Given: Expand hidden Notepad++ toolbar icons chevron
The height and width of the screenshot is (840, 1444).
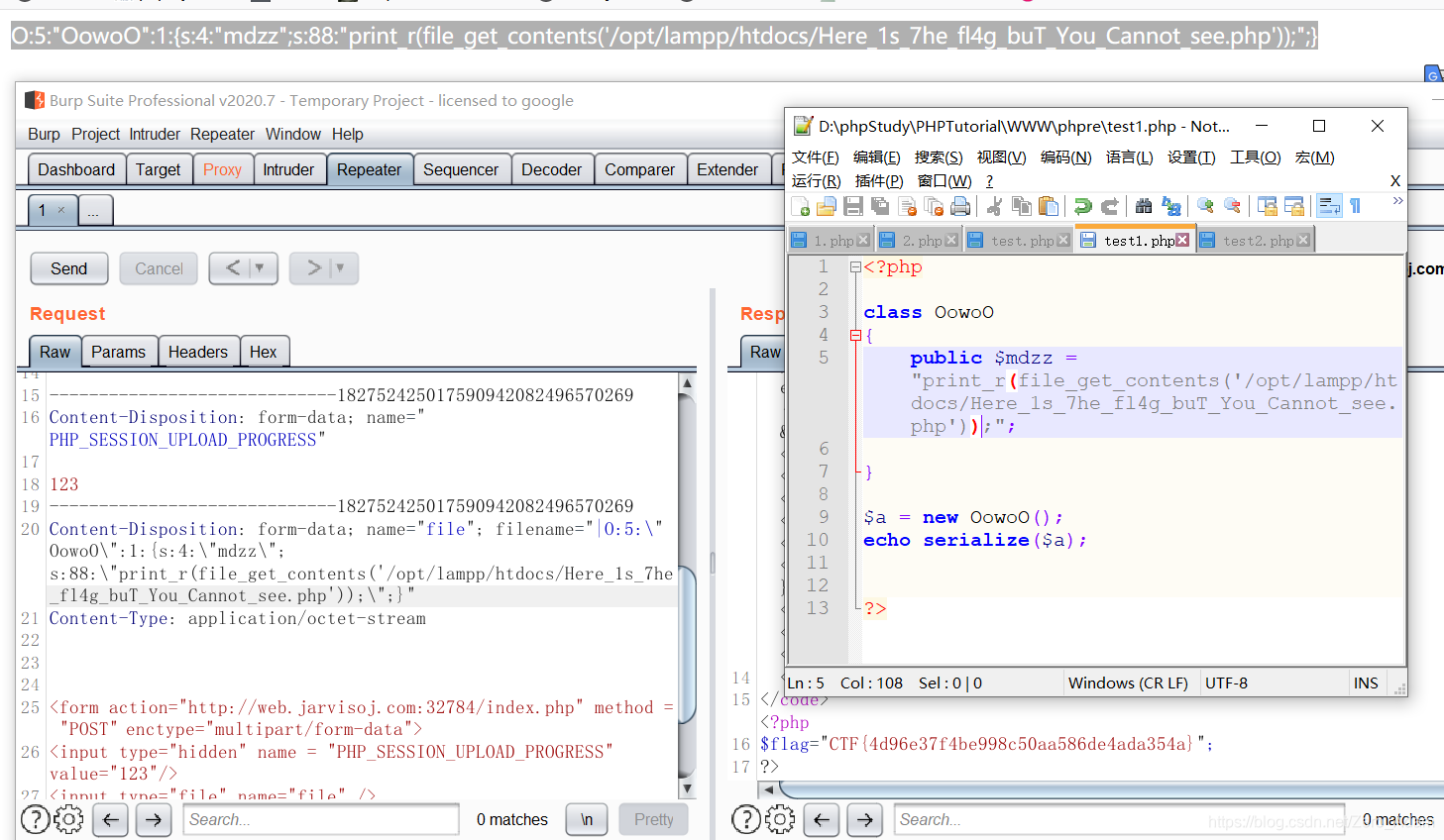Looking at the screenshot, I should 1397,201.
